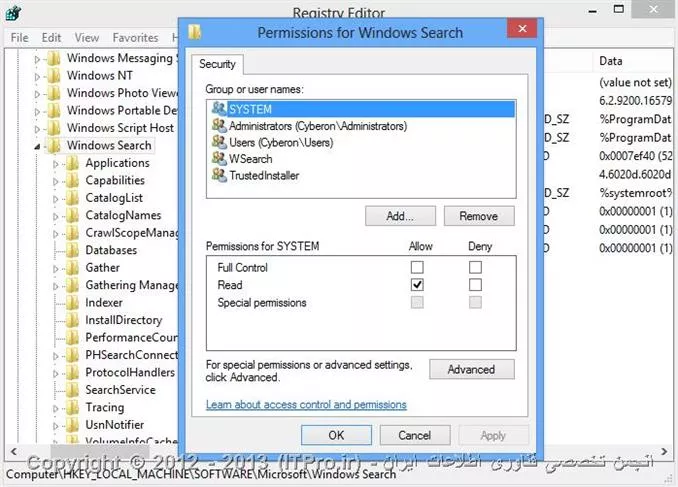Click the Applications folder icon

click(x=72, y=163)
